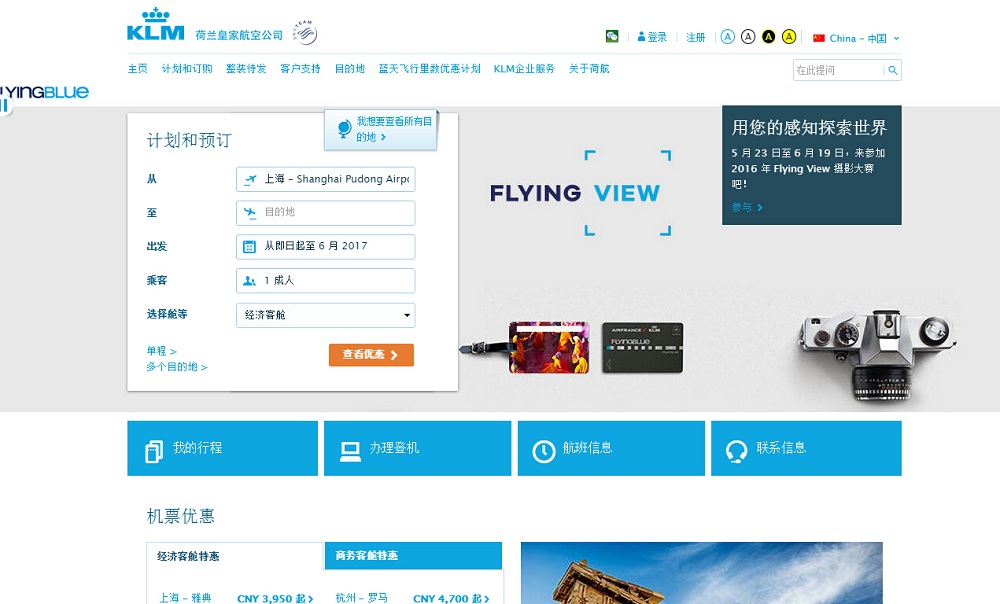
Task: Click the departure field Shanghai Pudong
Action: [325, 179]
